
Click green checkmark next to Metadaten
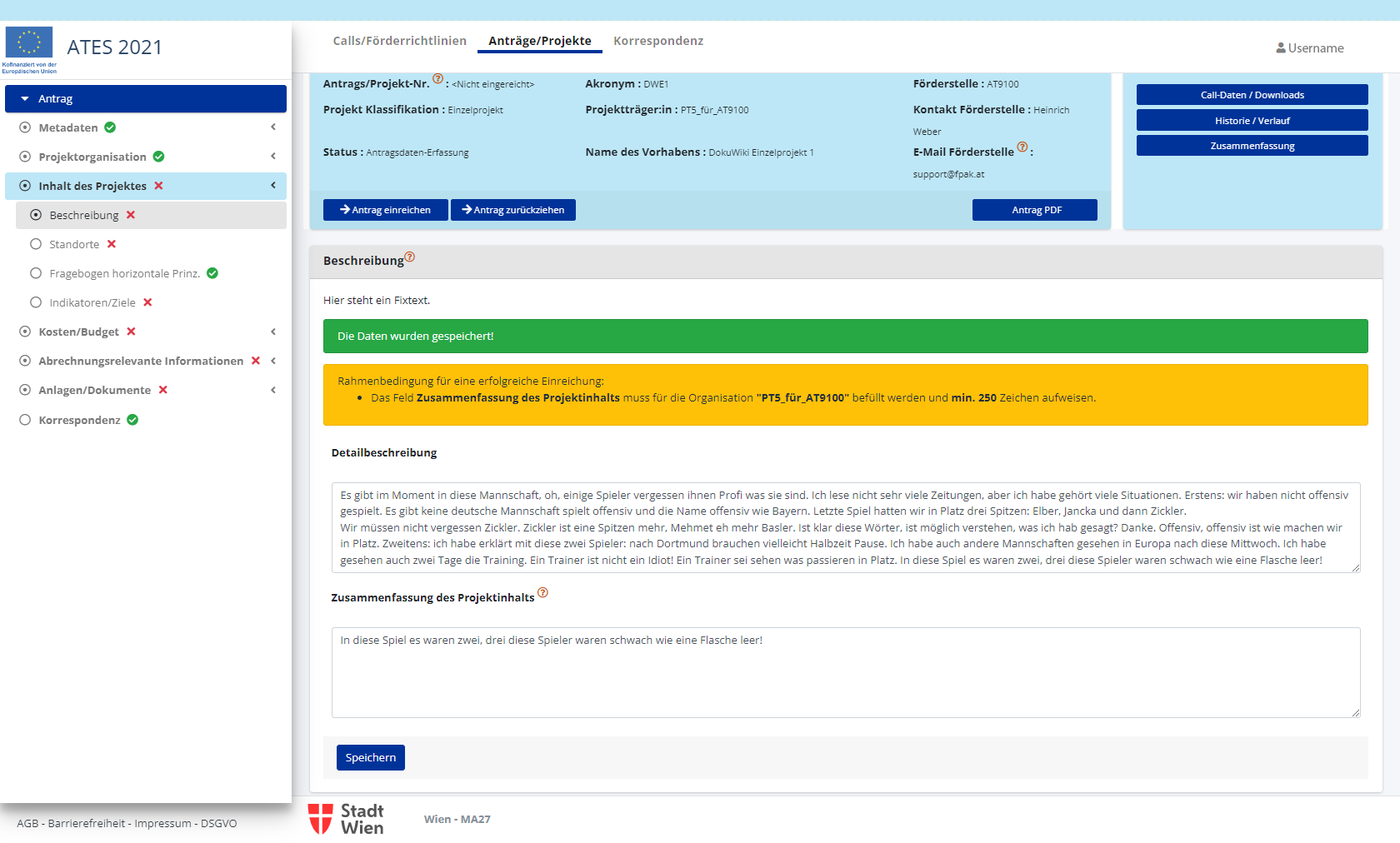pyautogui.click(x=110, y=127)
